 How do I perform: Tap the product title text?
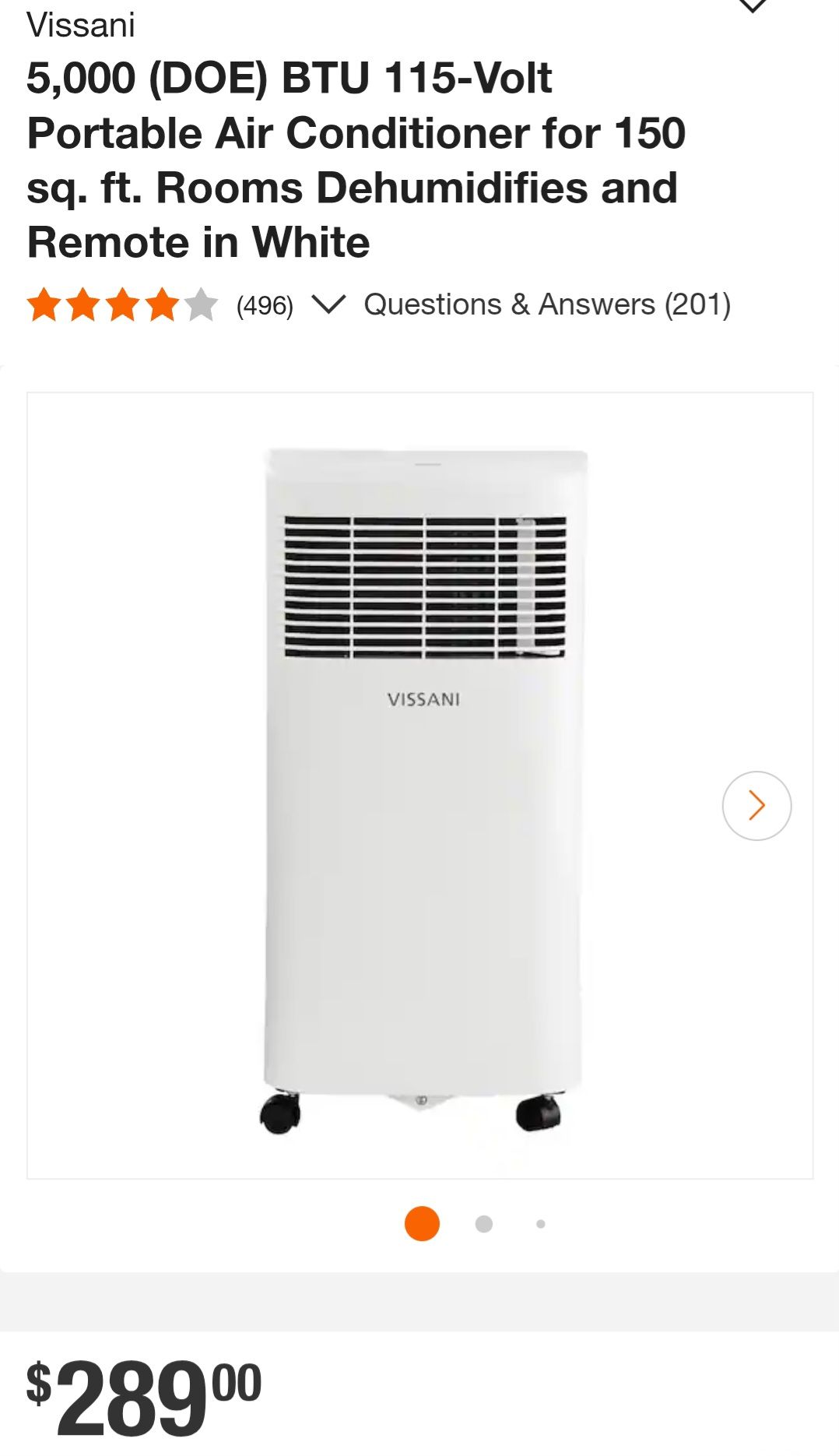tap(356, 160)
